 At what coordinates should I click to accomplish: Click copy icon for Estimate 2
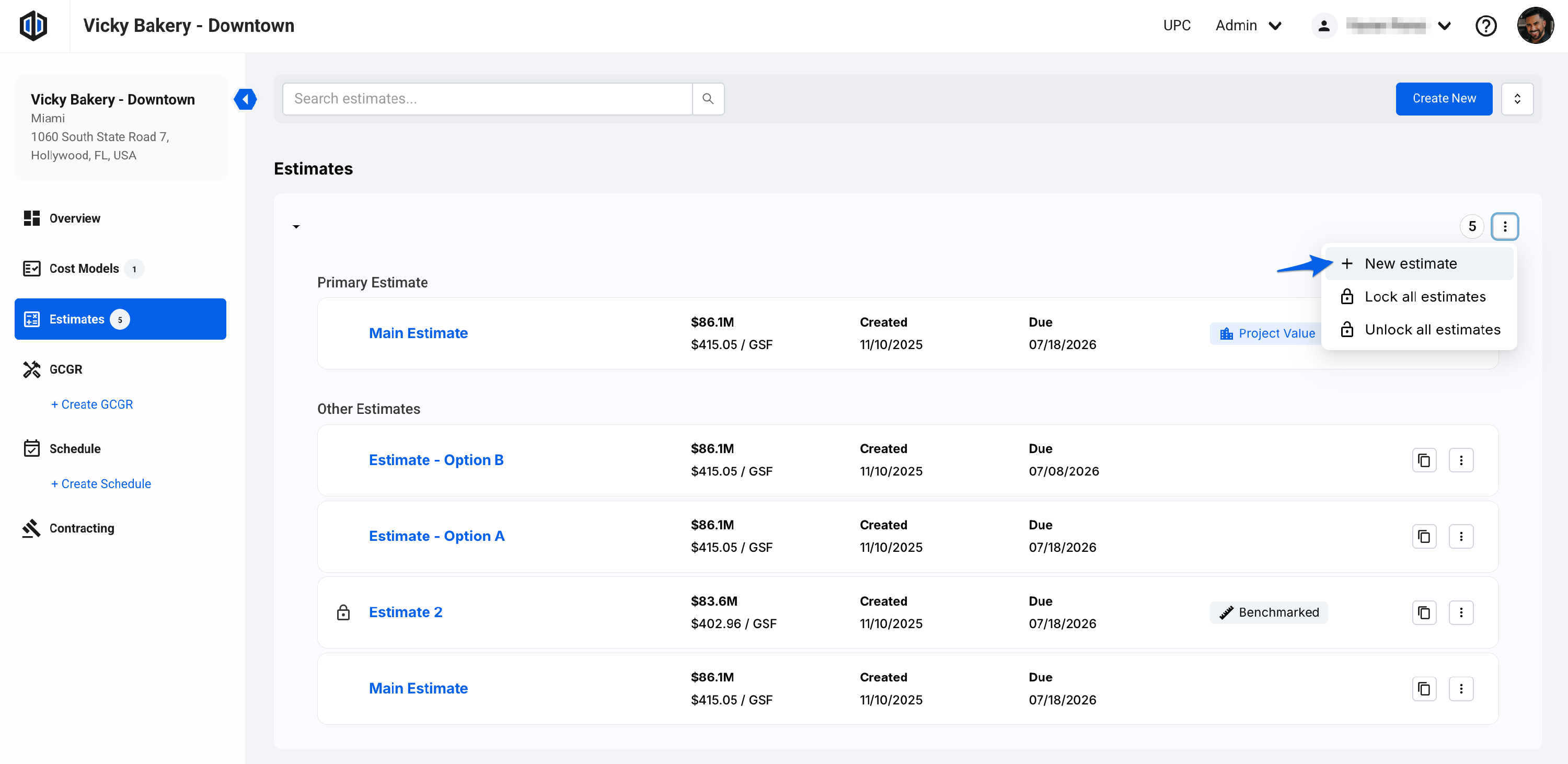(1424, 612)
